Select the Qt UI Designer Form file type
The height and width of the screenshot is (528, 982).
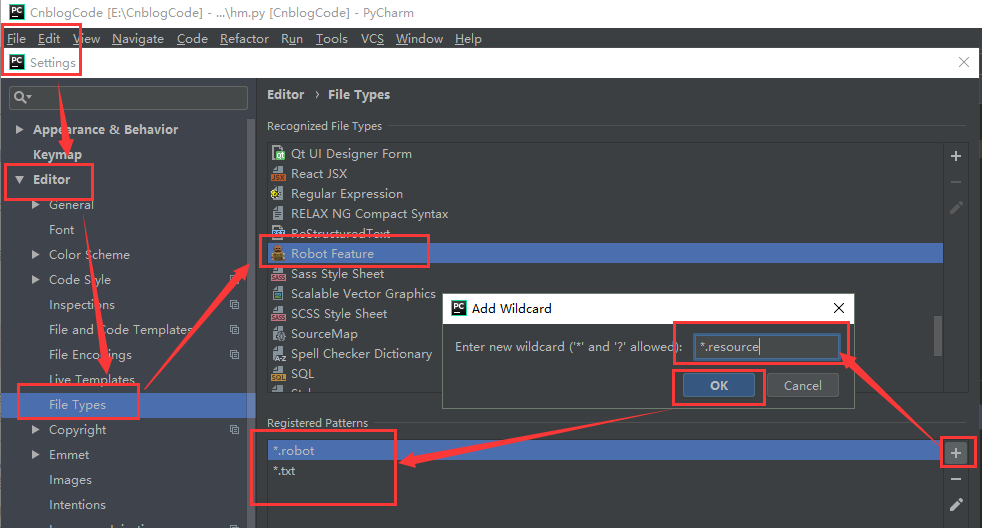click(350, 154)
